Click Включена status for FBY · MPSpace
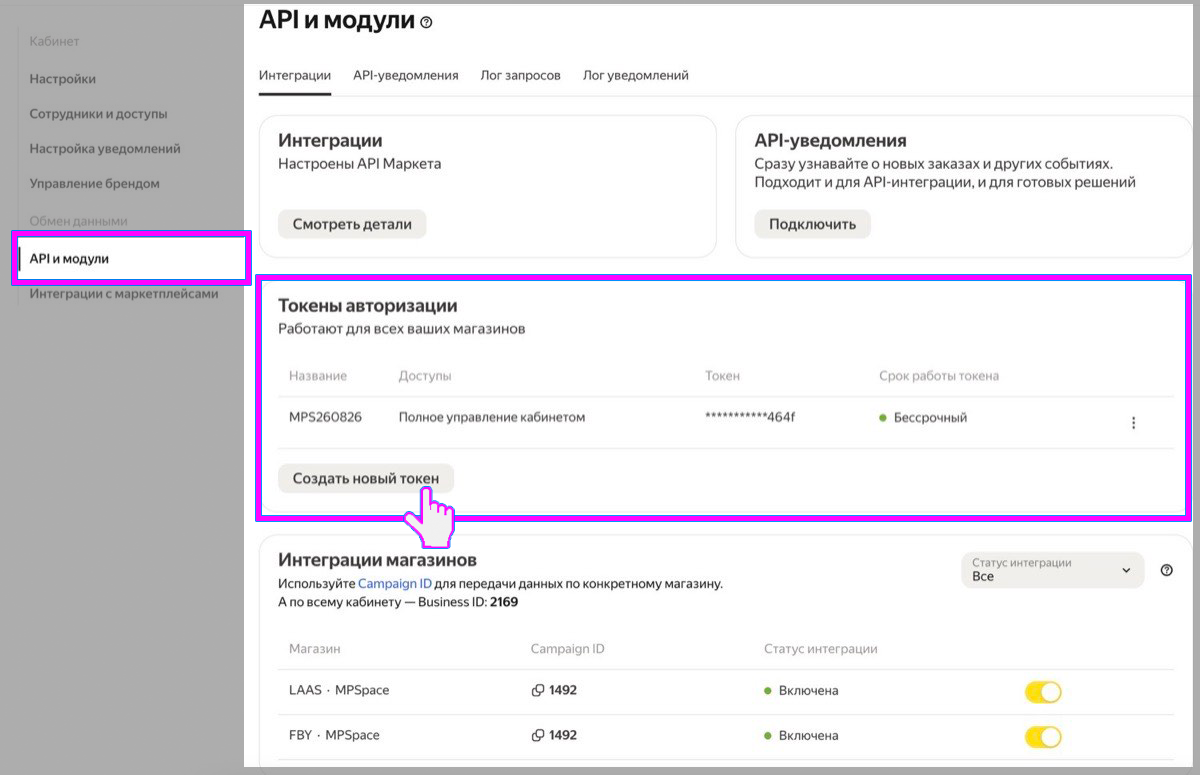 [808, 735]
